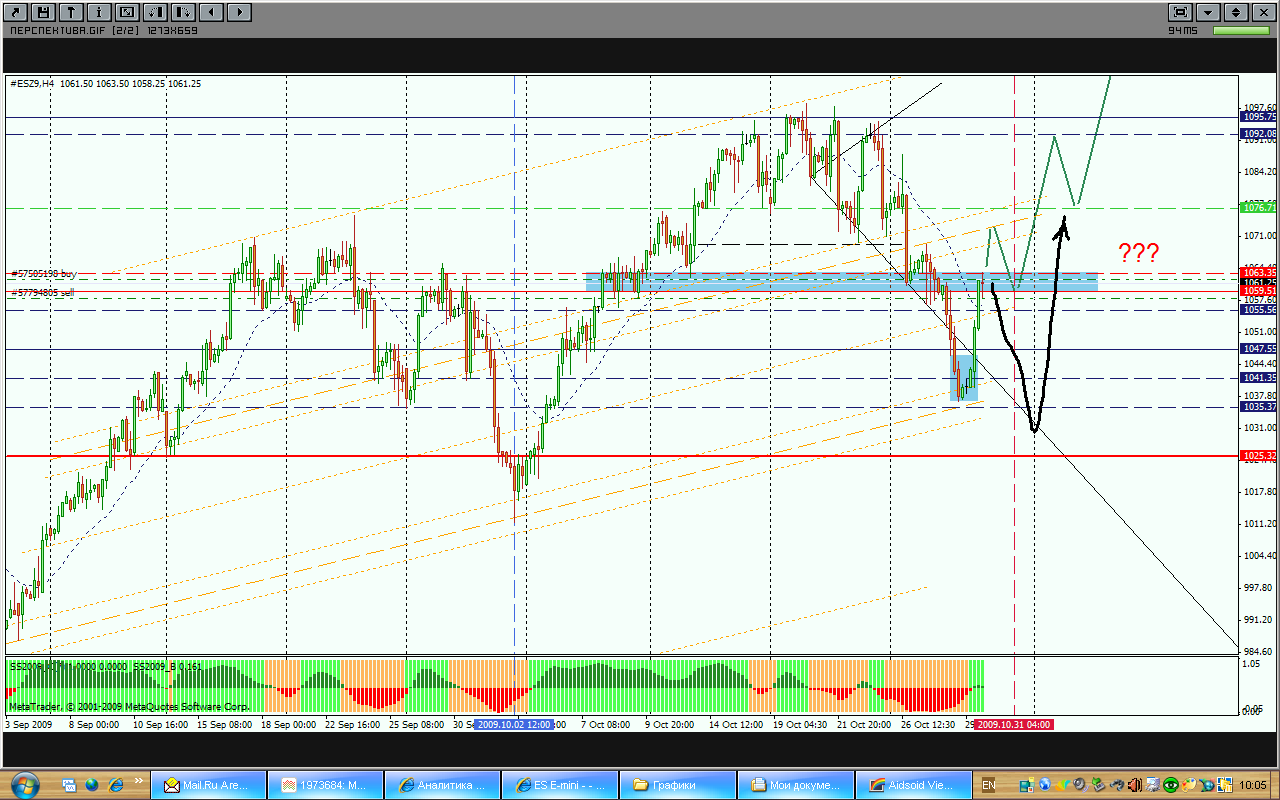Image resolution: width=1280 pixels, height=800 pixels.
Task: Click the floppy disk save icon
Action: click(44, 12)
